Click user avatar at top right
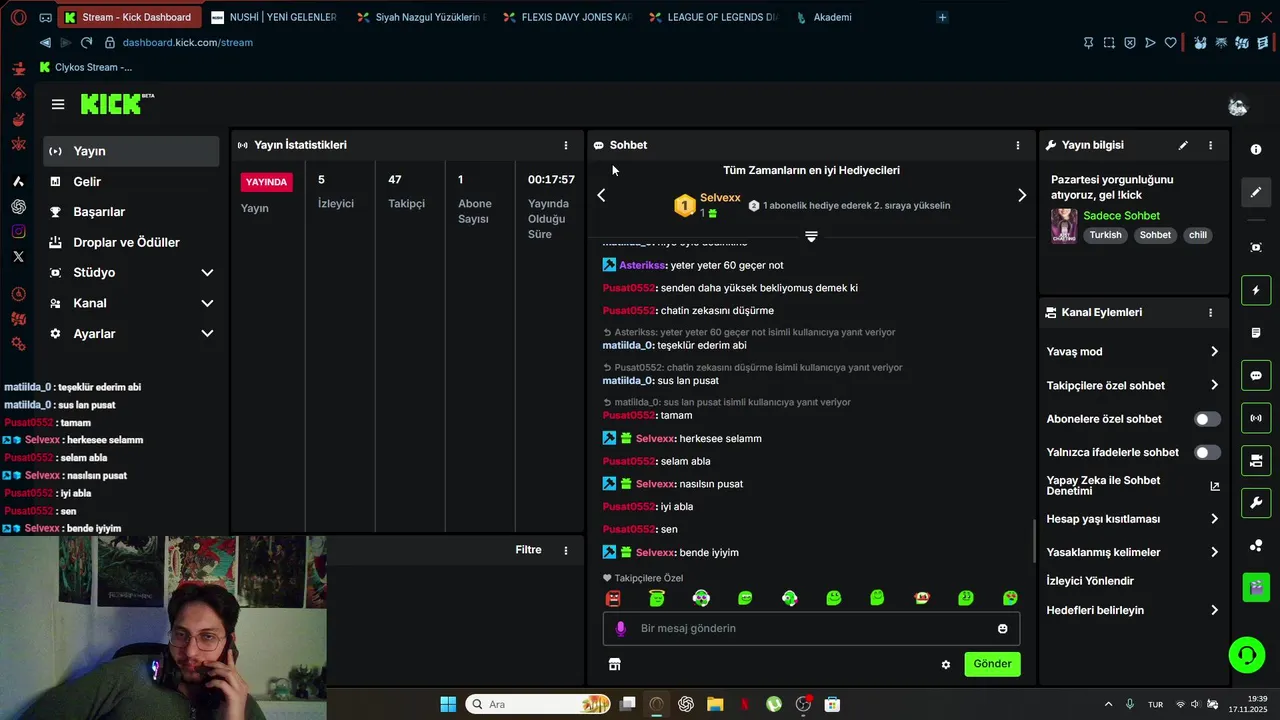1280x720 pixels. click(x=1238, y=105)
